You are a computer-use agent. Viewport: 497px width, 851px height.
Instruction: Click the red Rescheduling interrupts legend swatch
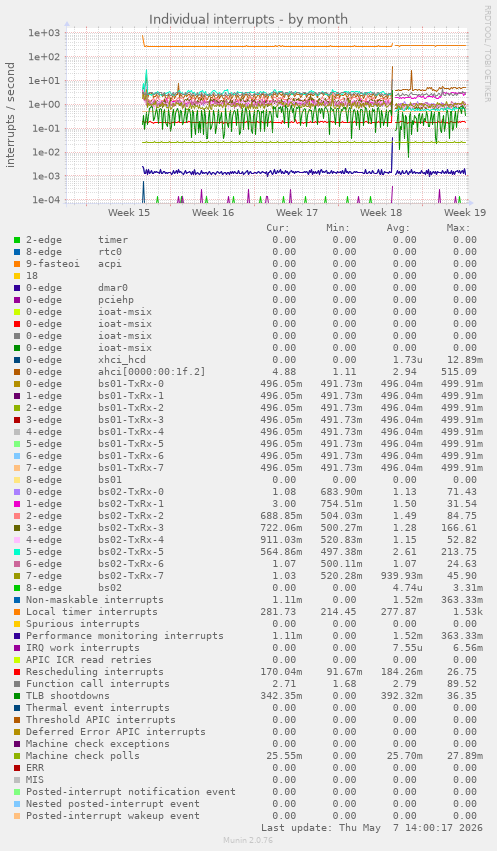coord(17,672)
